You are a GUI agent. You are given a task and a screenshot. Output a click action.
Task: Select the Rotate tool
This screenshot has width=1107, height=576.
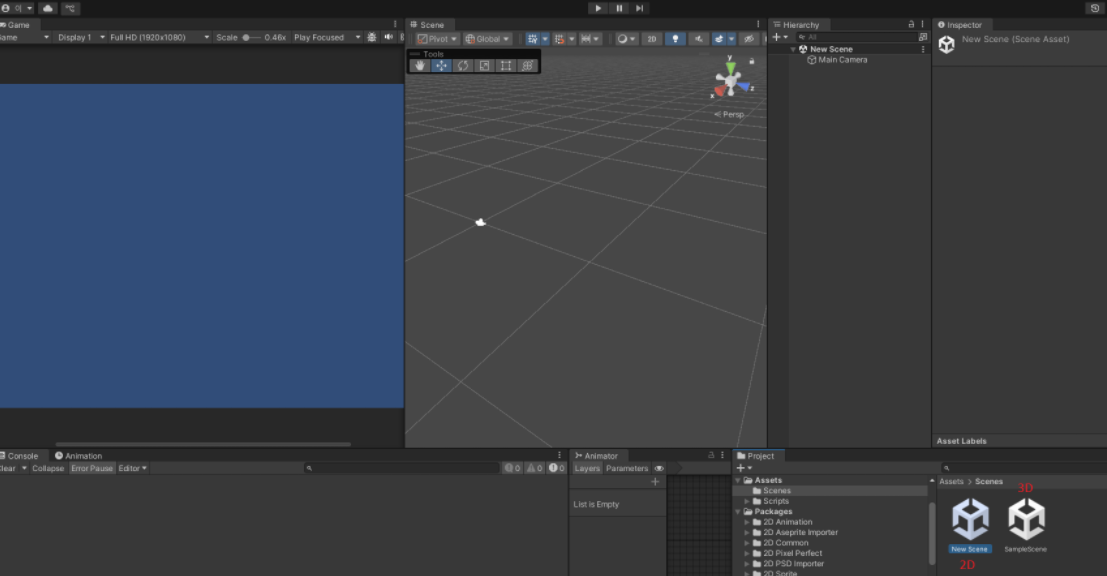(x=463, y=66)
